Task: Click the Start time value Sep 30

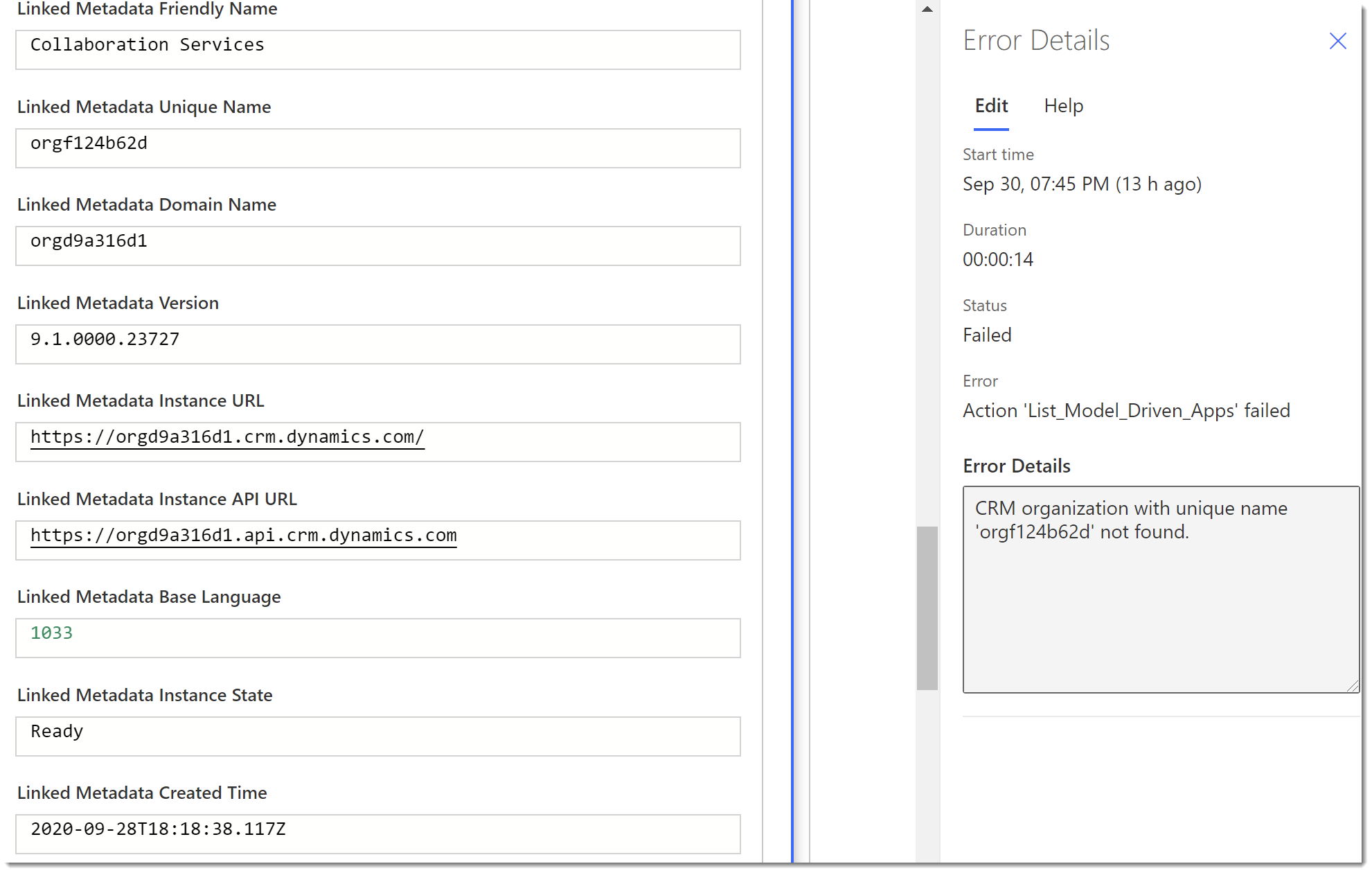Action: (1082, 184)
